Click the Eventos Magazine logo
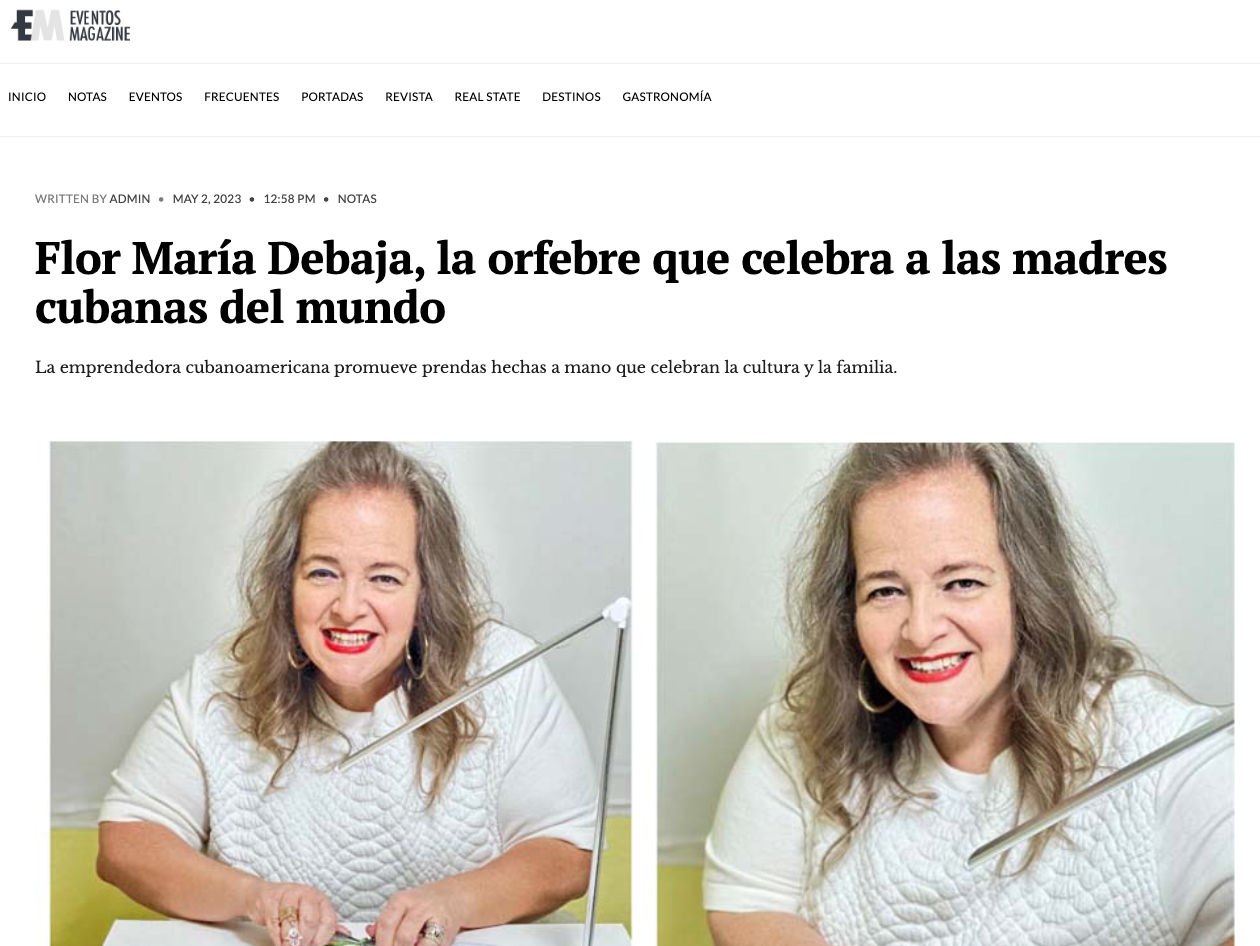 (71, 26)
